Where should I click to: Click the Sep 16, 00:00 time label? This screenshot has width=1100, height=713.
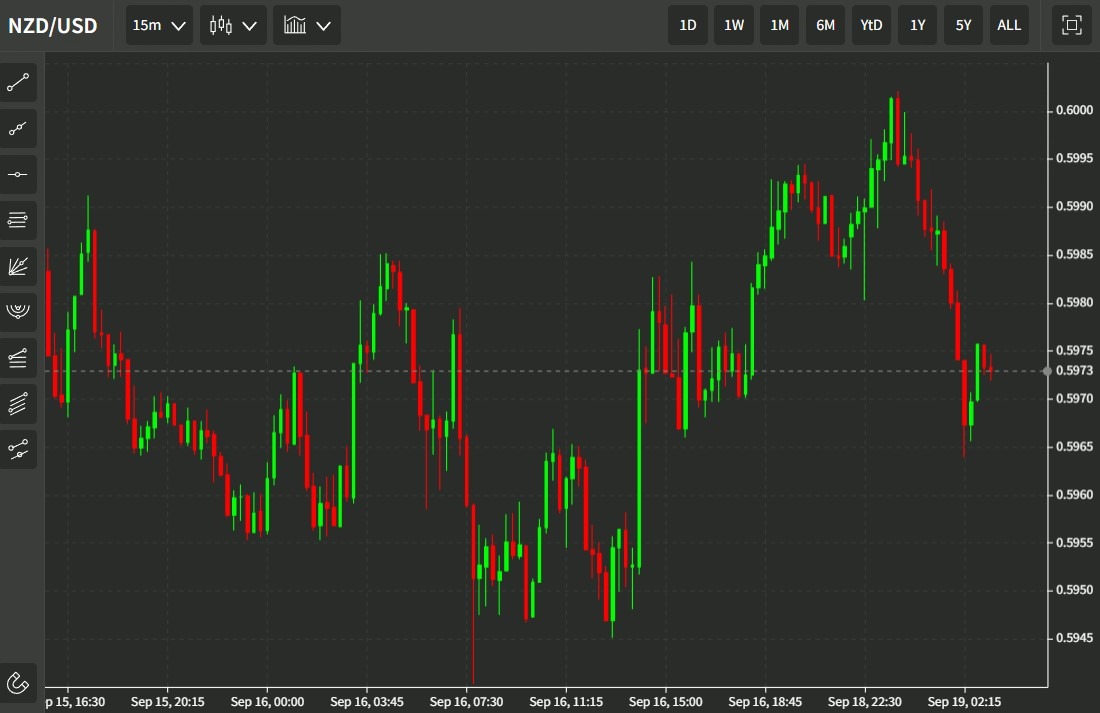[x=267, y=702]
